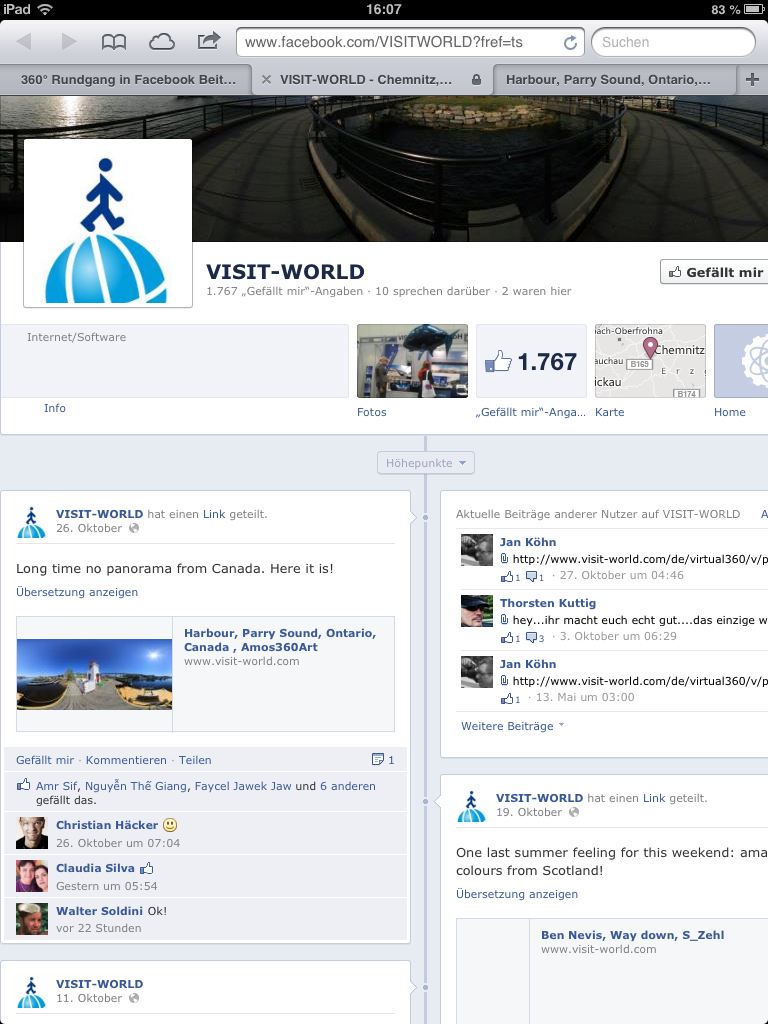The width and height of the screenshot is (768, 1024).
Task: Switch to Harbour, Parry Sound tab
Action: (x=608, y=79)
